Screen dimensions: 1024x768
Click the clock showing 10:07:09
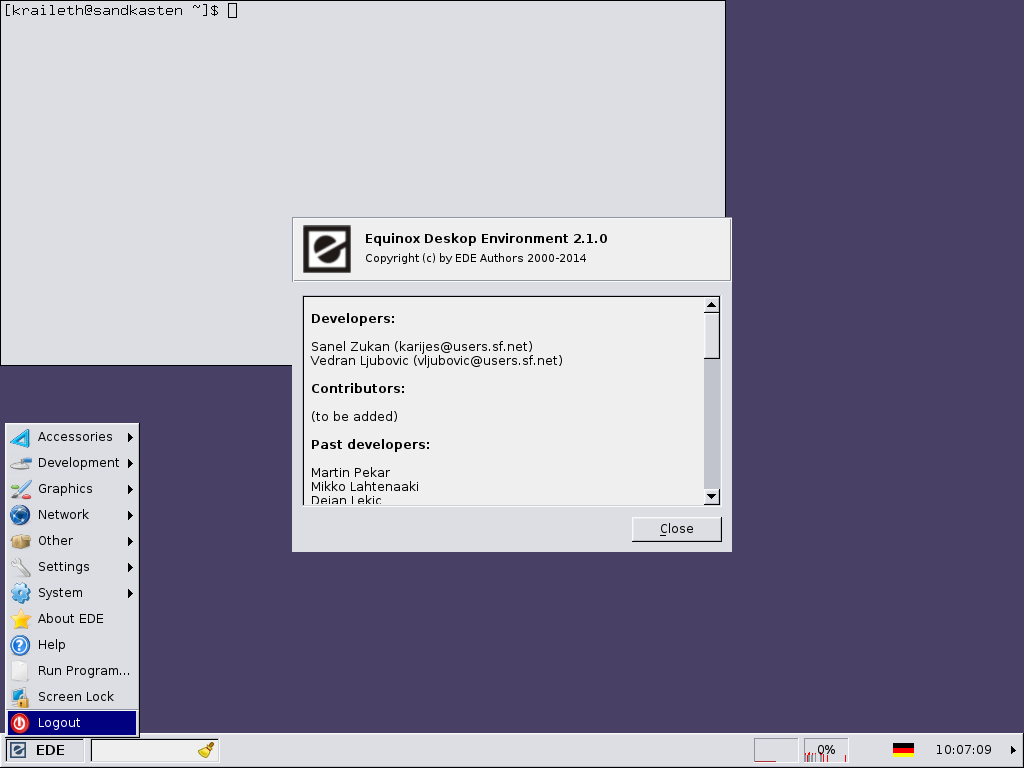(x=963, y=750)
